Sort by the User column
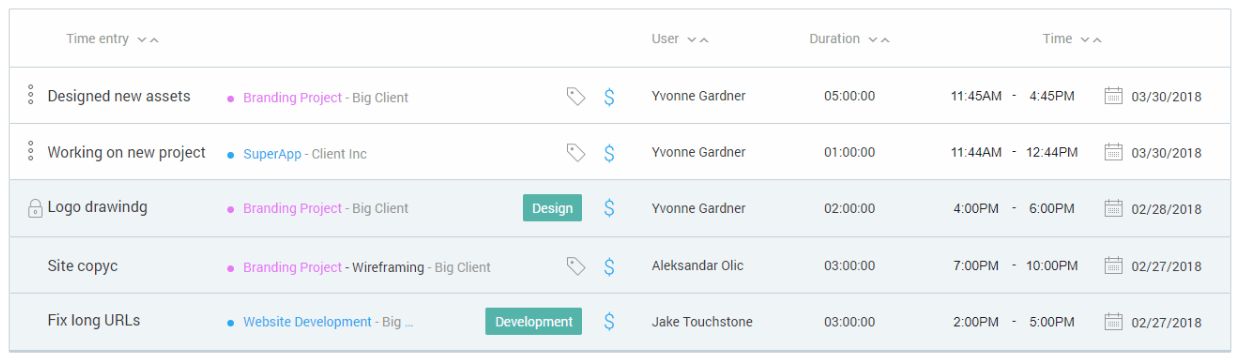The image size is (1238, 360). point(680,39)
